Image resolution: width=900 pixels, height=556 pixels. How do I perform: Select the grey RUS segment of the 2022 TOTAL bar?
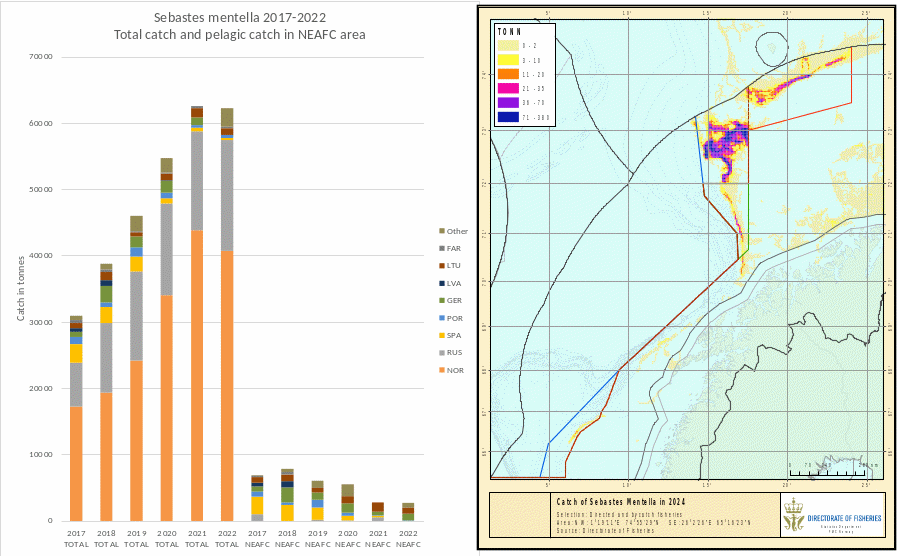(227, 196)
